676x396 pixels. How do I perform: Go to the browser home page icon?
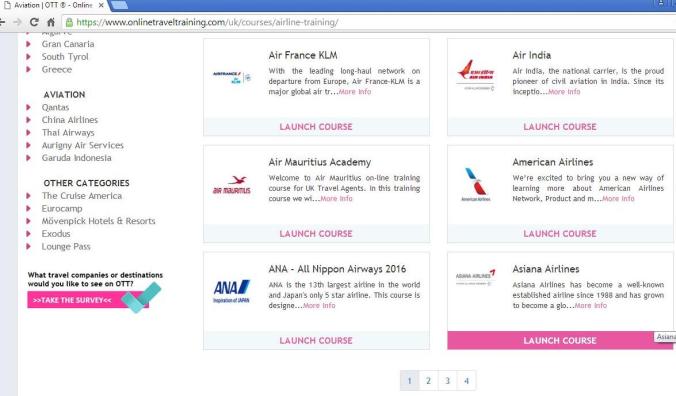[51, 22]
